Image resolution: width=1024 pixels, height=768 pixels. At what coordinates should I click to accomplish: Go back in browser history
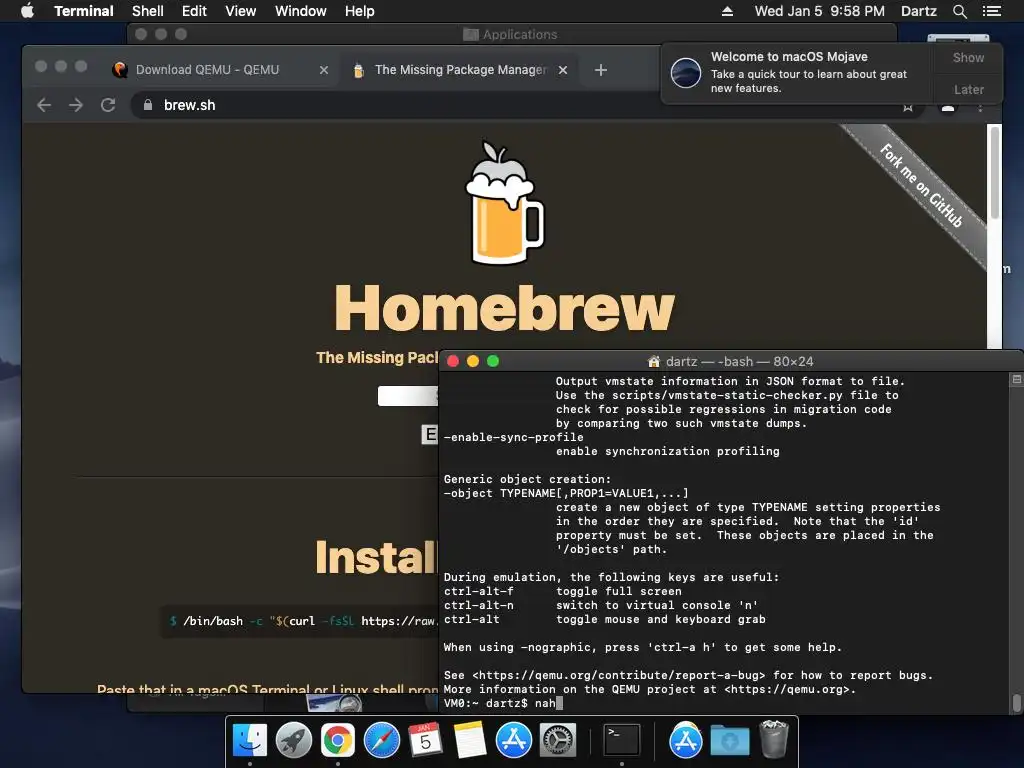coord(44,105)
